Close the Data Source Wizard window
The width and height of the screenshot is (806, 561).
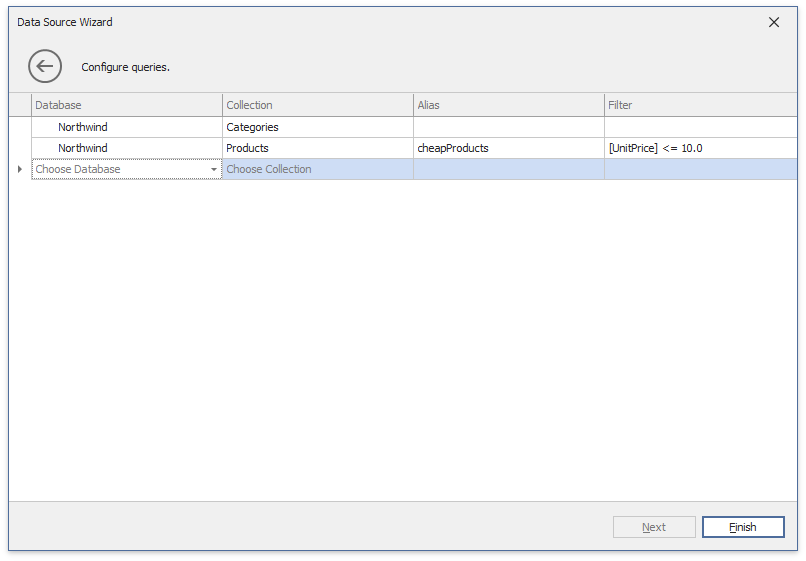[773, 22]
